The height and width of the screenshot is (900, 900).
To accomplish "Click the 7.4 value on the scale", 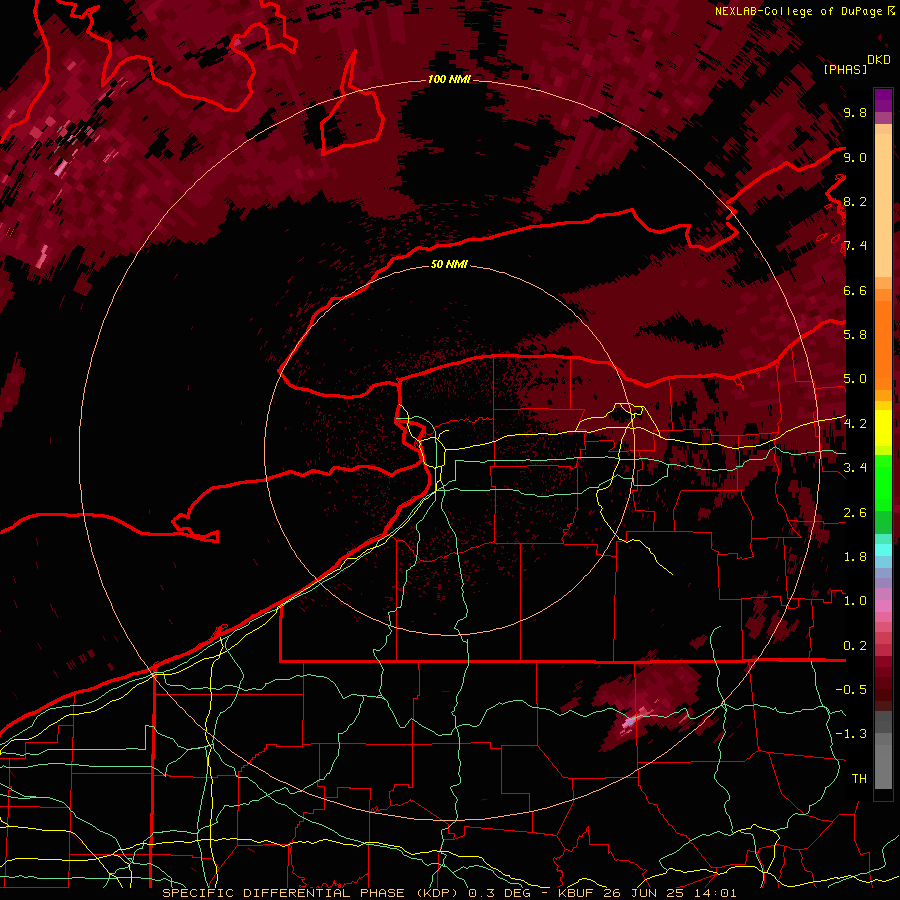I will (855, 246).
